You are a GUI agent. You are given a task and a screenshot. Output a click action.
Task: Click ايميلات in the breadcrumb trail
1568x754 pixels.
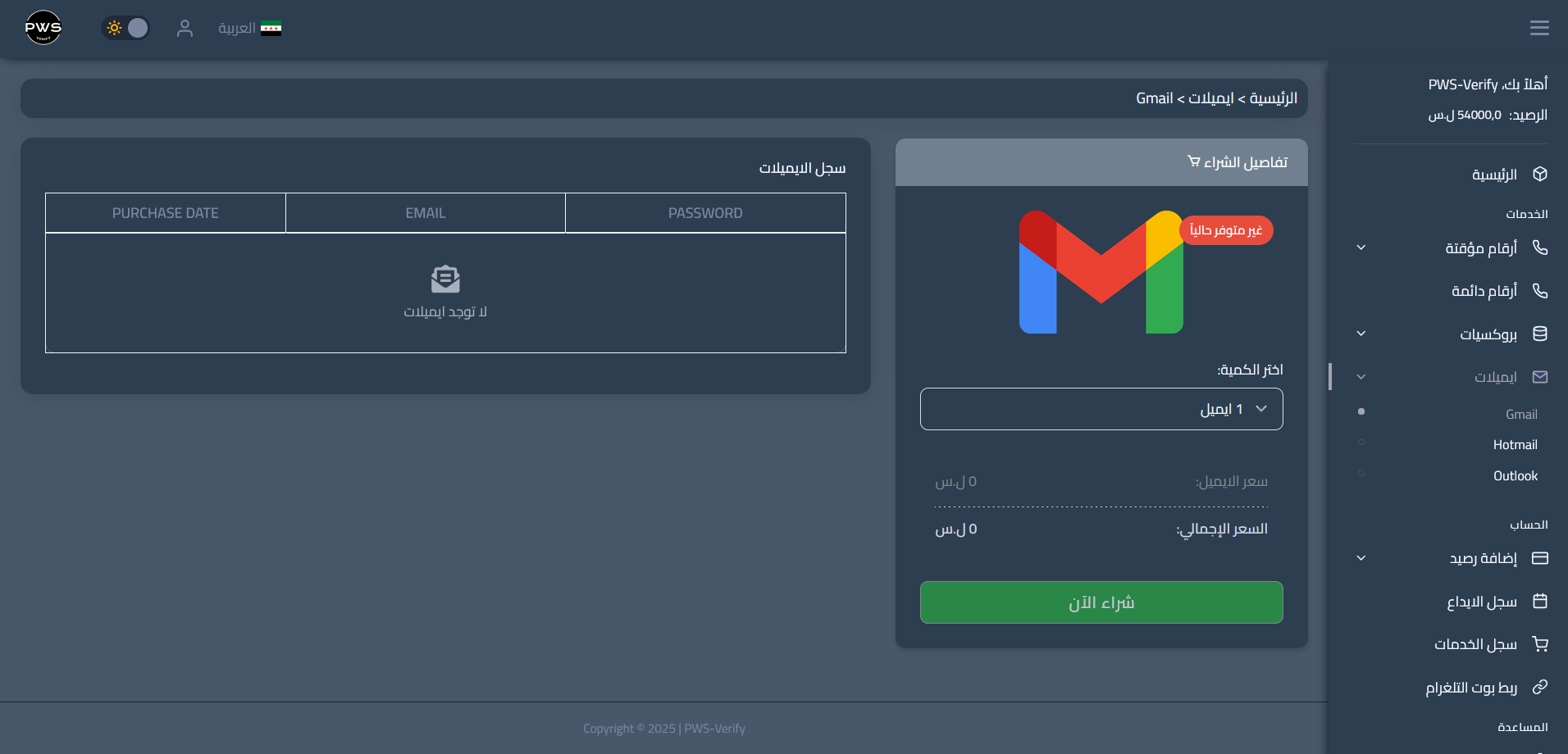[x=1211, y=98]
